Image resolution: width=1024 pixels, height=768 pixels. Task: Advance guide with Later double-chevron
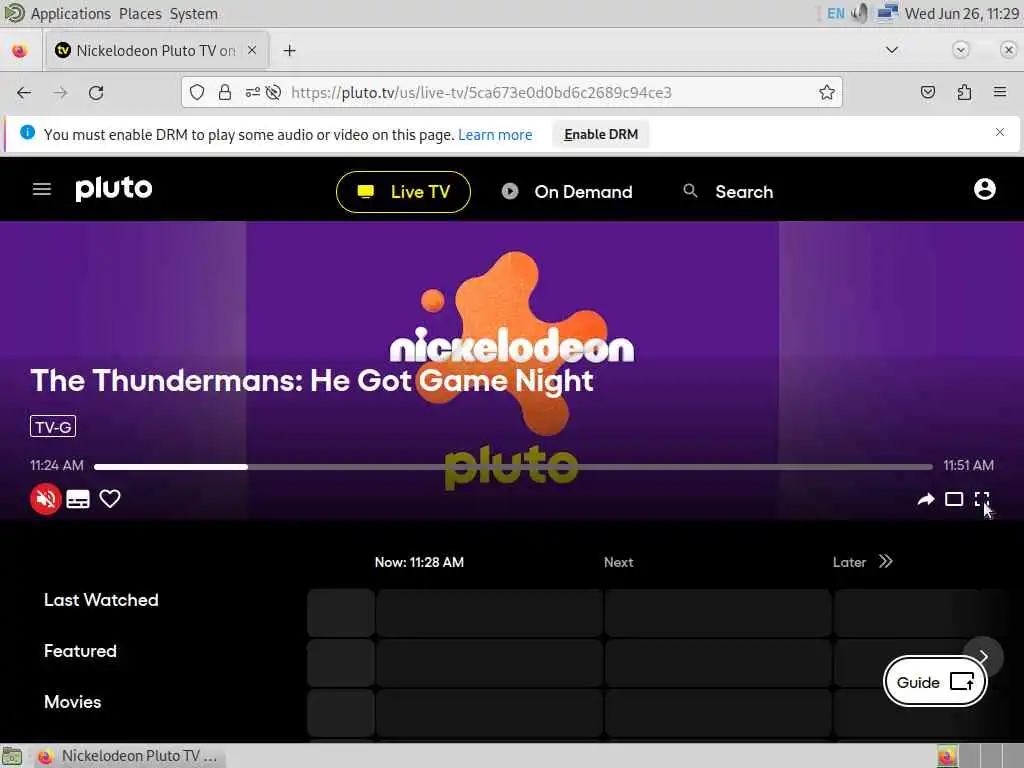pyautogui.click(x=885, y=562)
